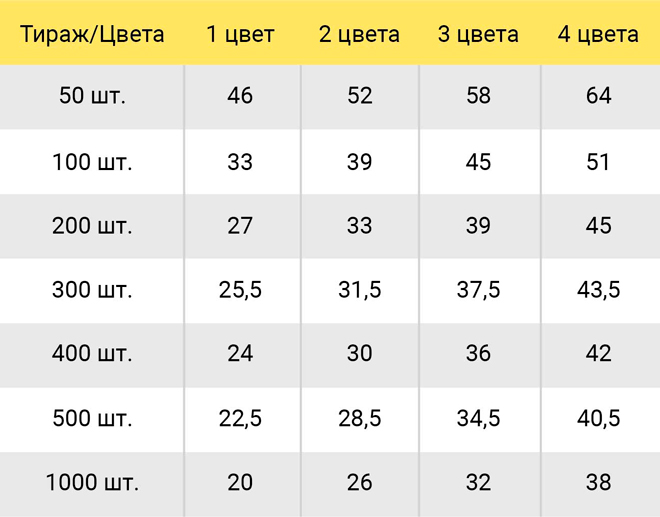Click the 100 шт. row label
The width and height of the screenshot is (660, 517).
[x=92, y=162]
